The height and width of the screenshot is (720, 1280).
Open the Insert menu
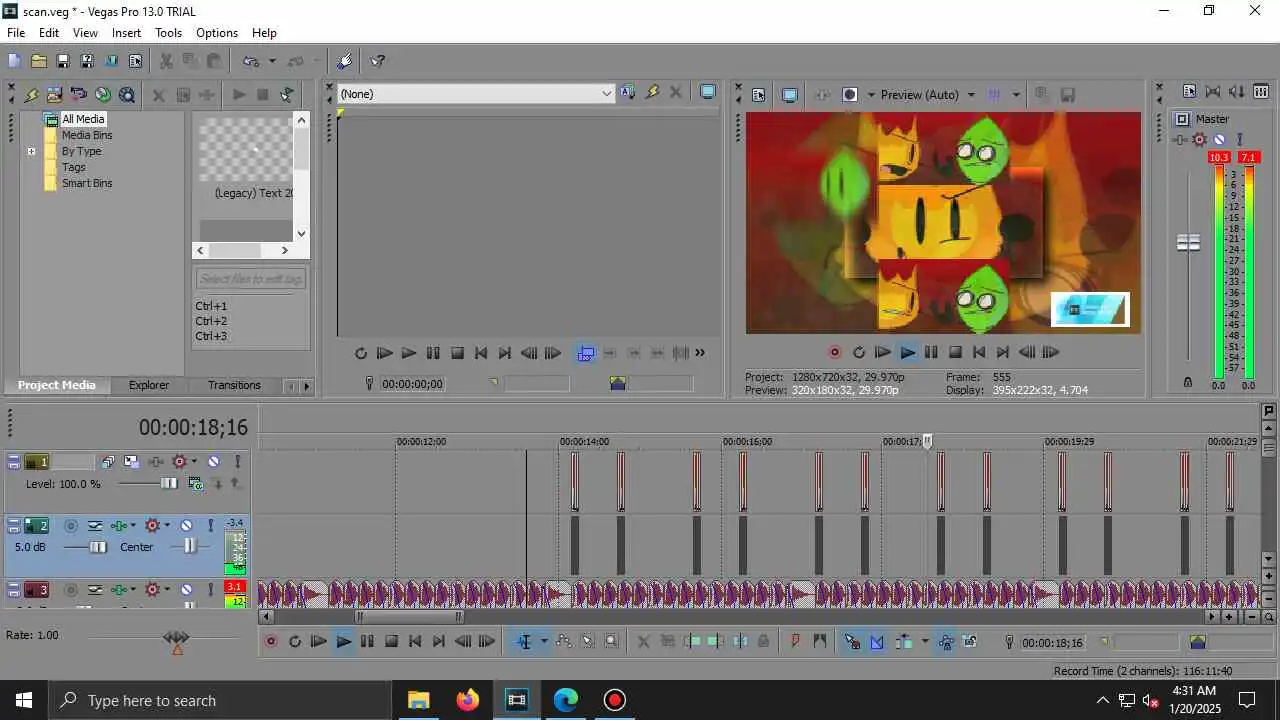pos(126,33)
